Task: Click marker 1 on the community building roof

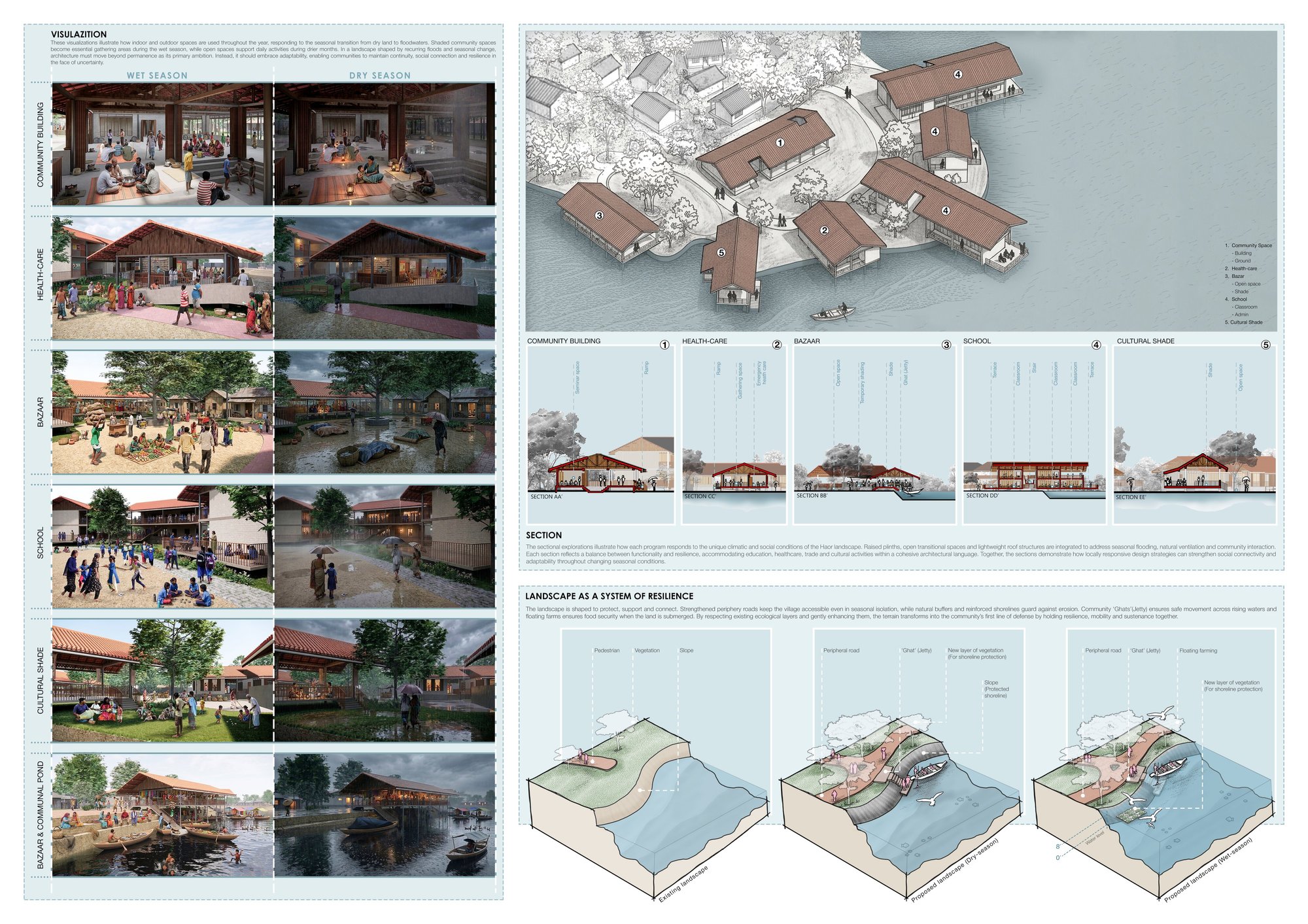Action: (780, 143)
